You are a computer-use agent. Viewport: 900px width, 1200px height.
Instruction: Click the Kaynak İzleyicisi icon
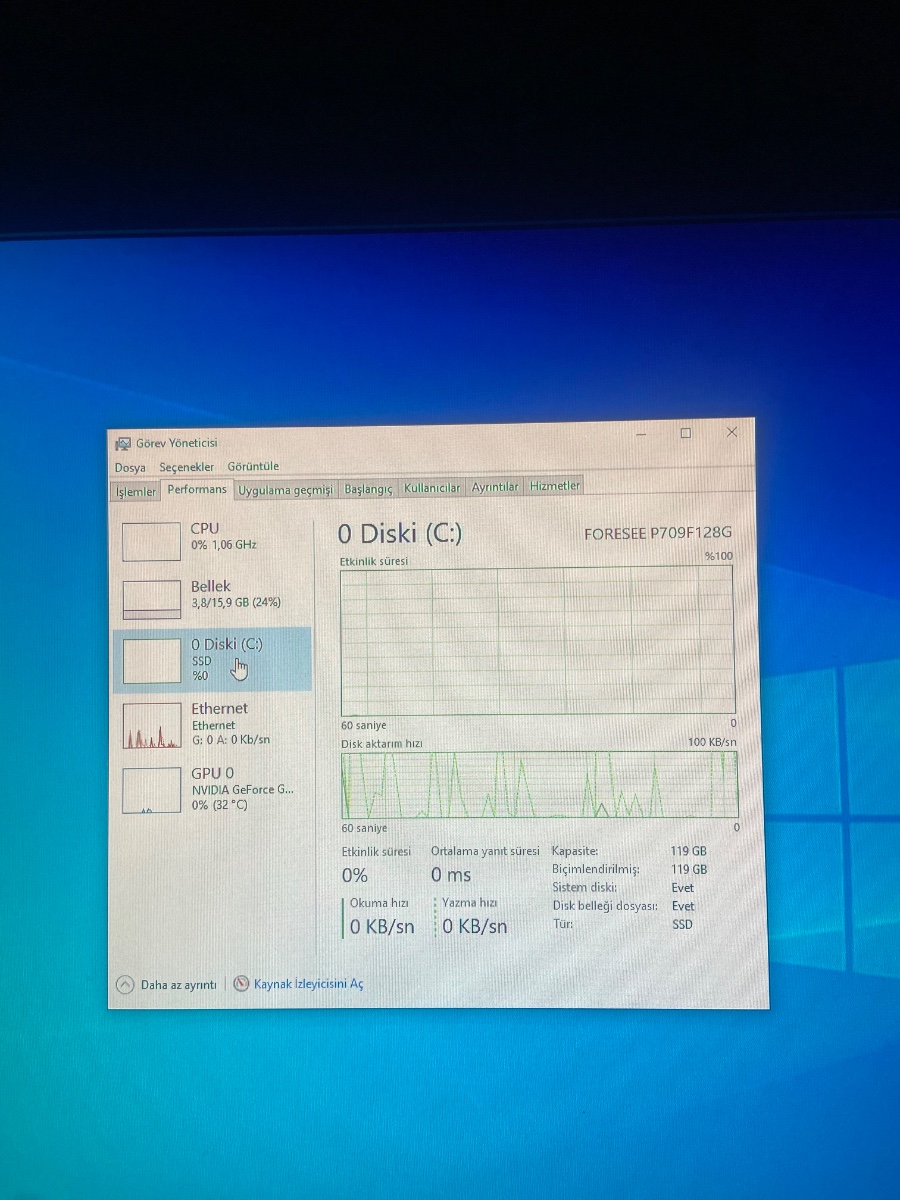[x=241, y=984]
